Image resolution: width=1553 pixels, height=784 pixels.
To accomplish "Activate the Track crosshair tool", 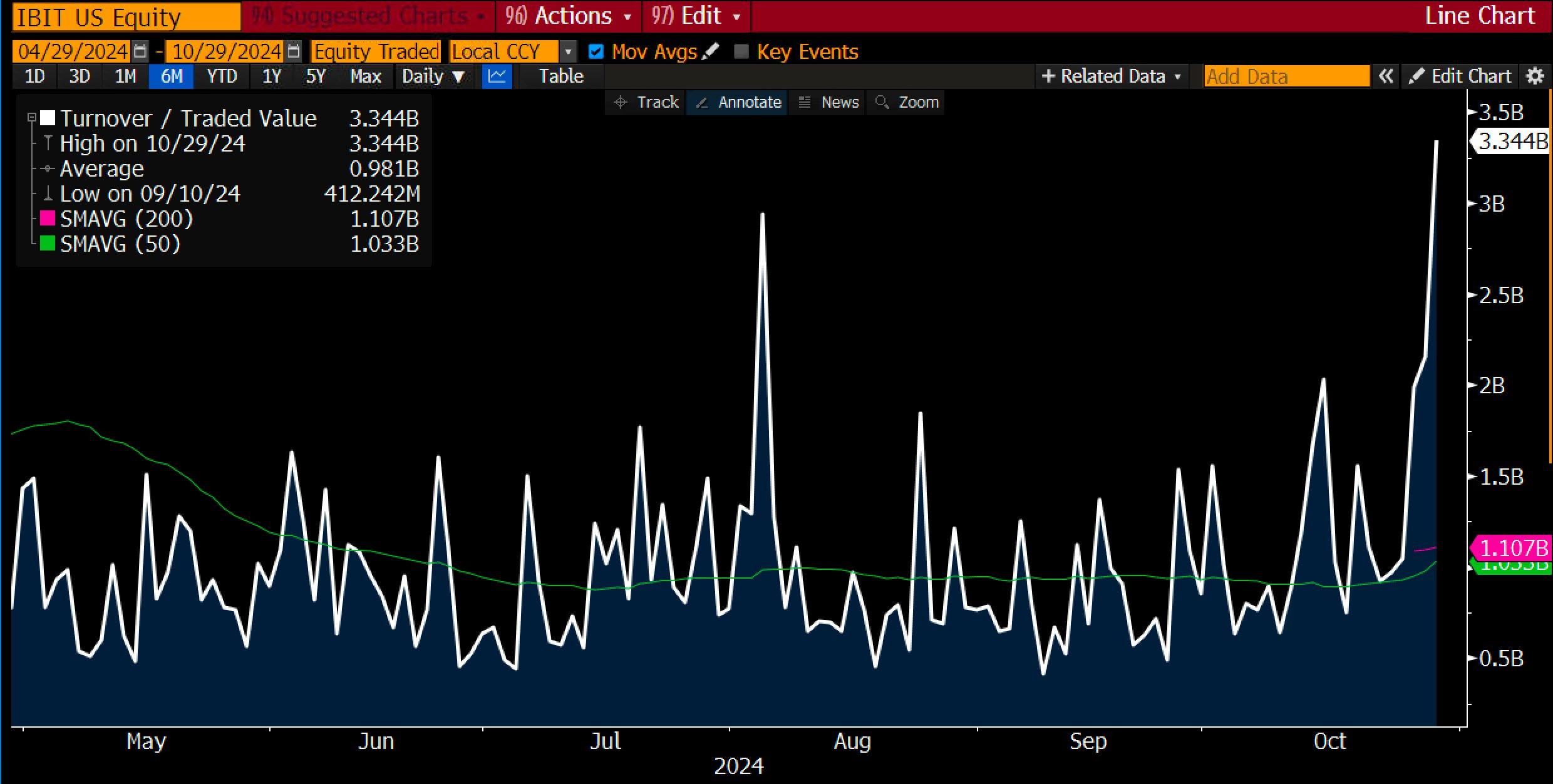I will click(x=648, y=102).
